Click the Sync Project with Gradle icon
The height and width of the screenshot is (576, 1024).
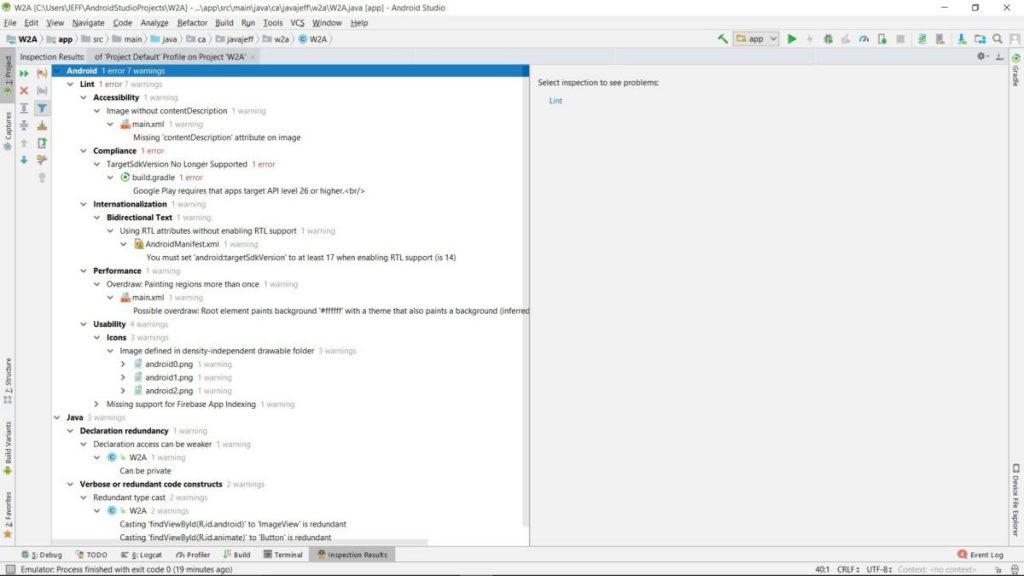pyautogui.click(x=922, y=39)
